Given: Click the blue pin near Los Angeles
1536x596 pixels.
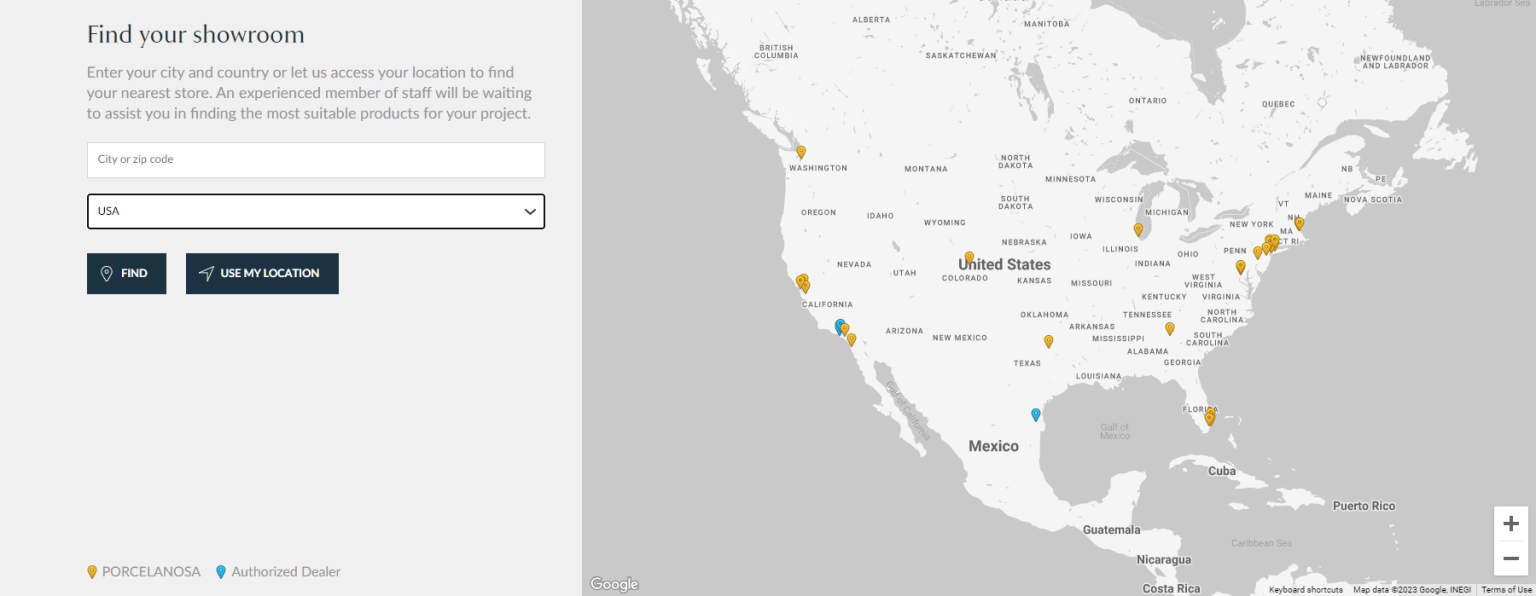Looking at the screenshot, I should point(839,325).
